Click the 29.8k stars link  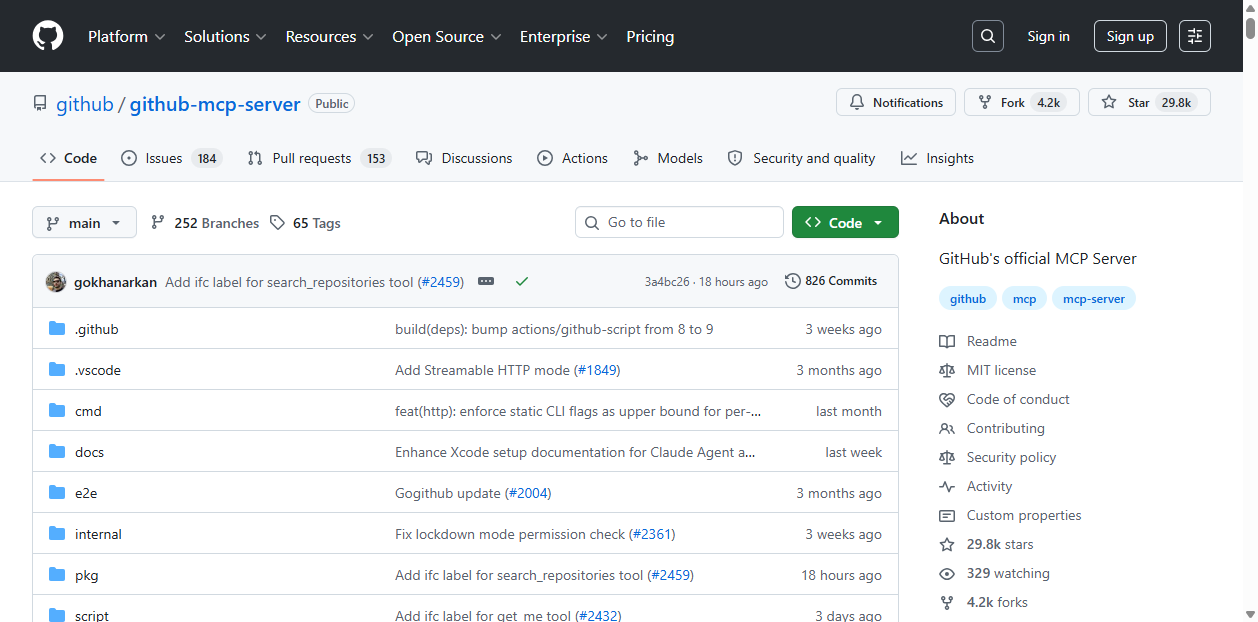pyautogui.click(x=986, y=544)
